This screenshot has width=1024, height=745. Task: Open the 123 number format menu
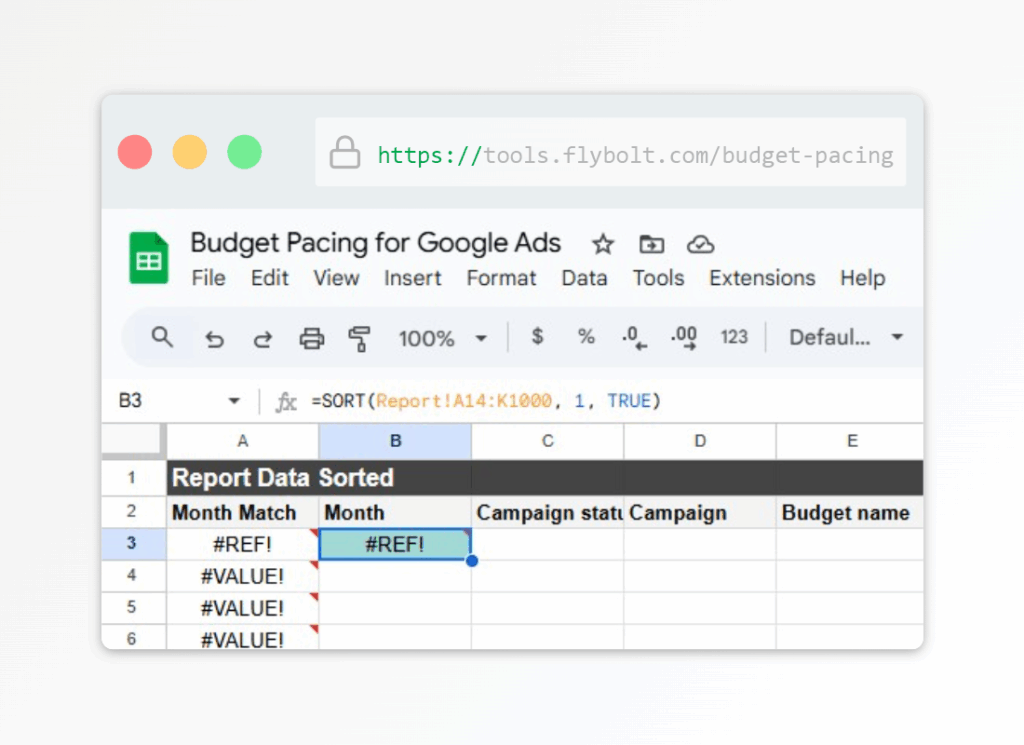point(735,338)
